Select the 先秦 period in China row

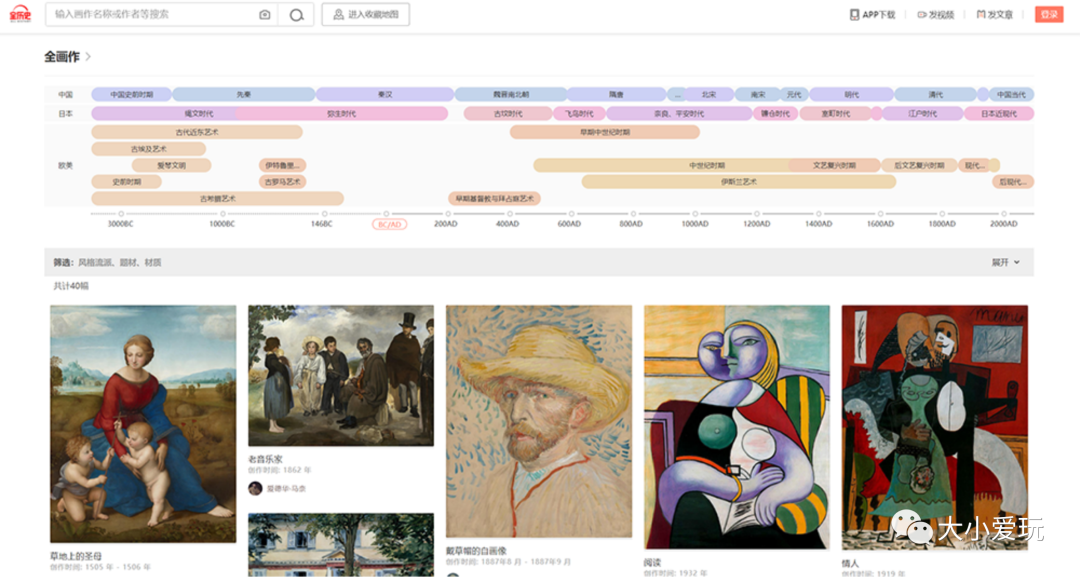(x=244, y=95)
